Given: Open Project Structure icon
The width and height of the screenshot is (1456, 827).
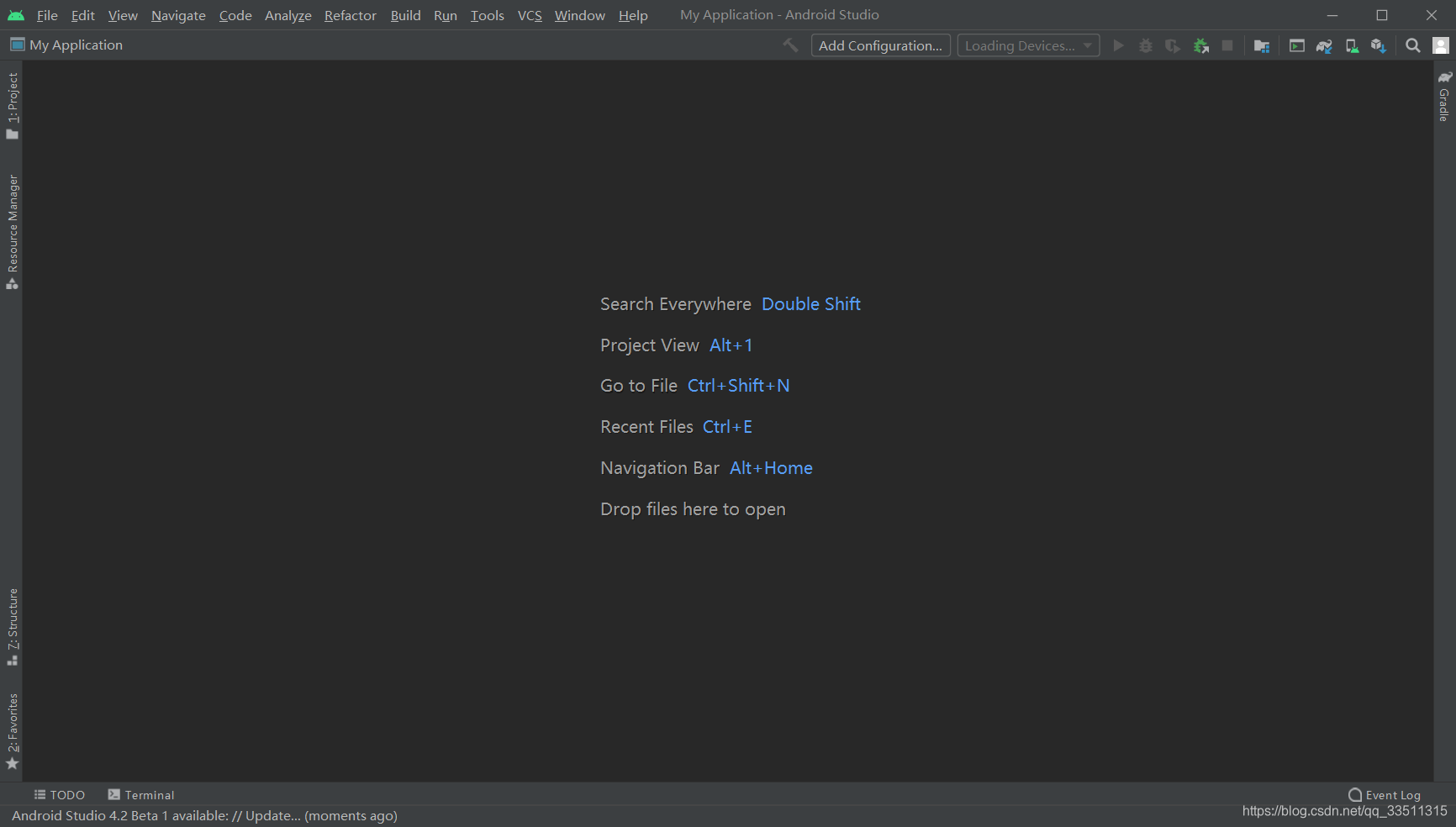Looking at the screenshot, I should (1262, 45).
